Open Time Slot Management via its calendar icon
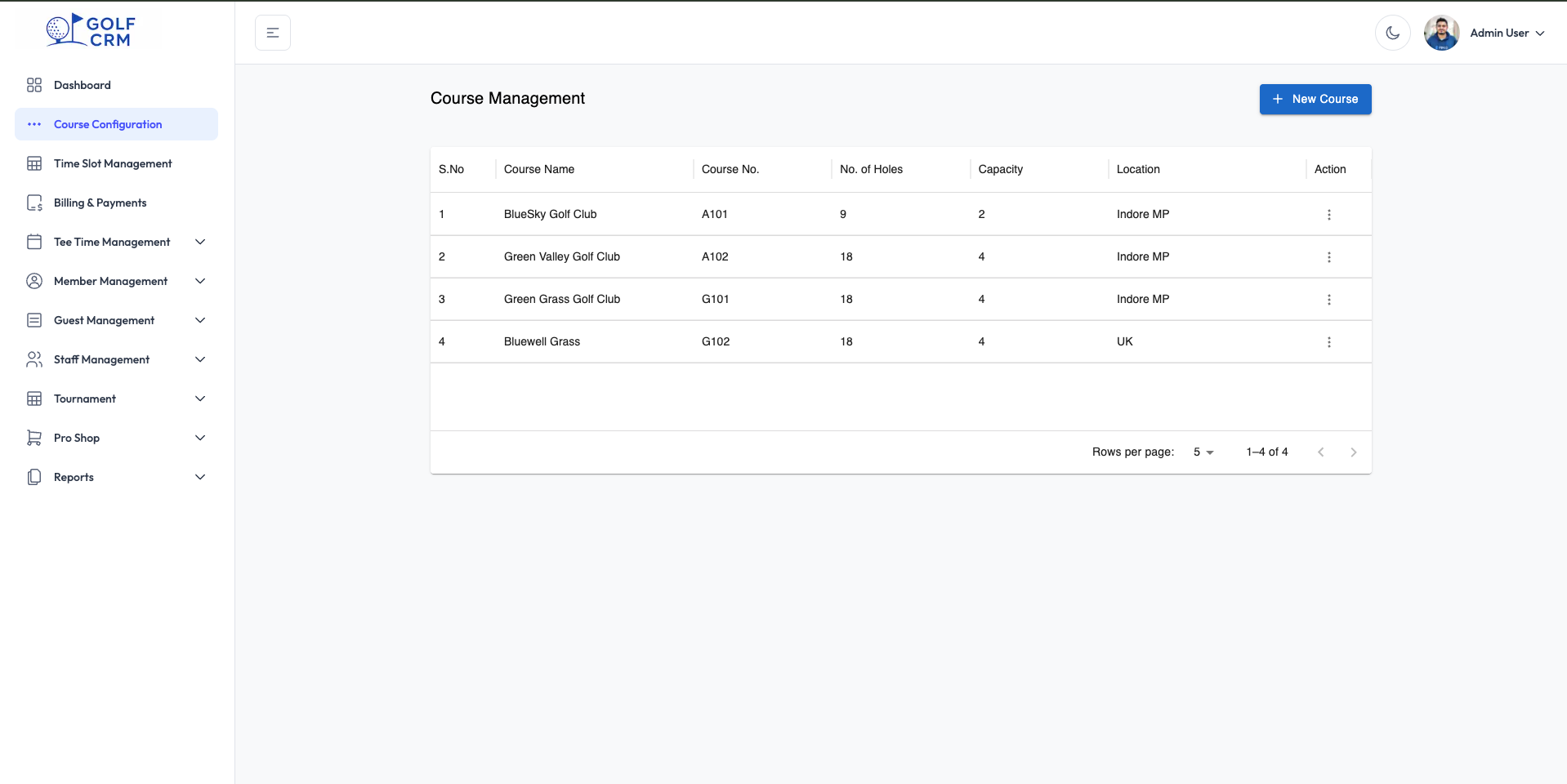Screen dimensions: 1567x784 (33, 163)
